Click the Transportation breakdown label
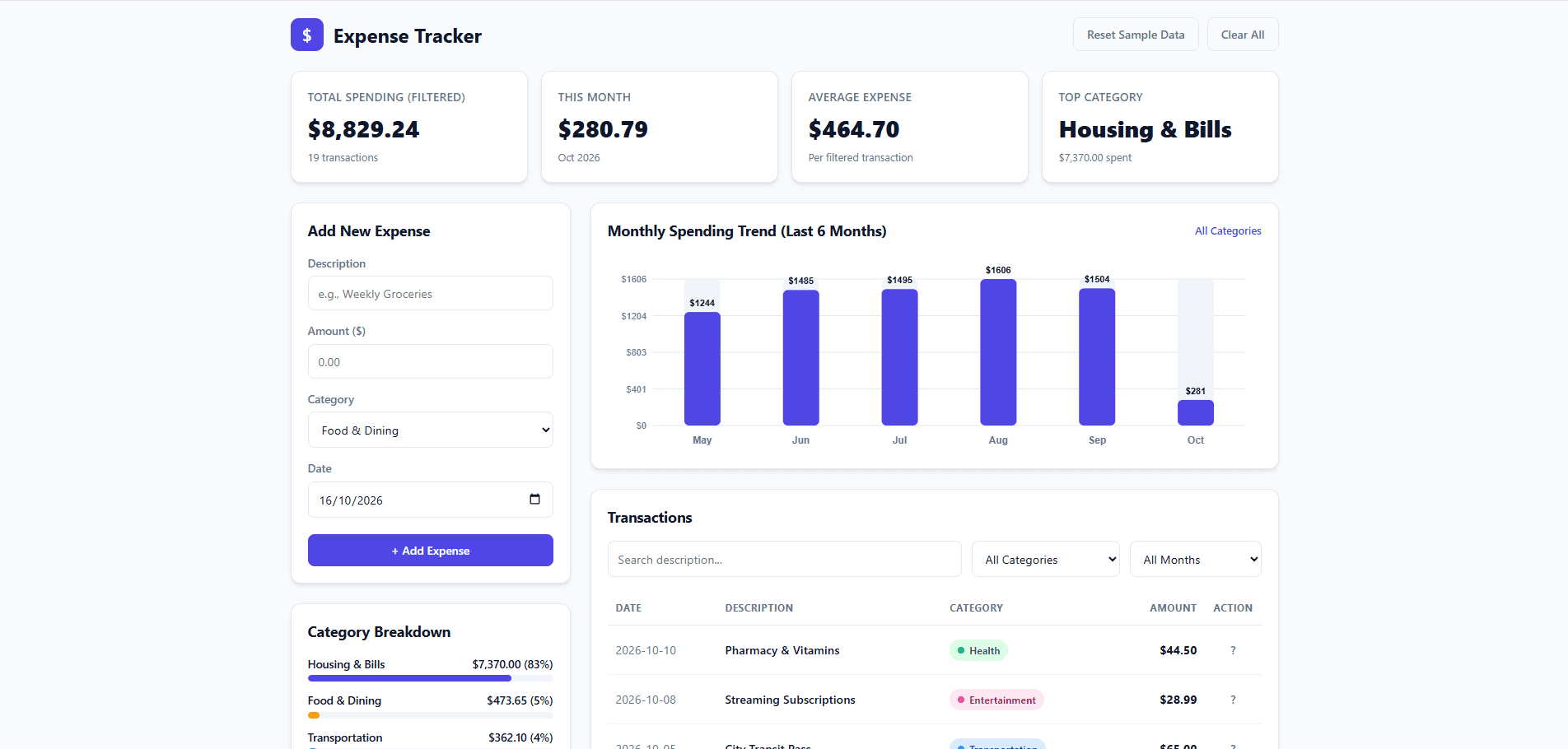Viewport: 1568px width, 749px height. point(345,737)
